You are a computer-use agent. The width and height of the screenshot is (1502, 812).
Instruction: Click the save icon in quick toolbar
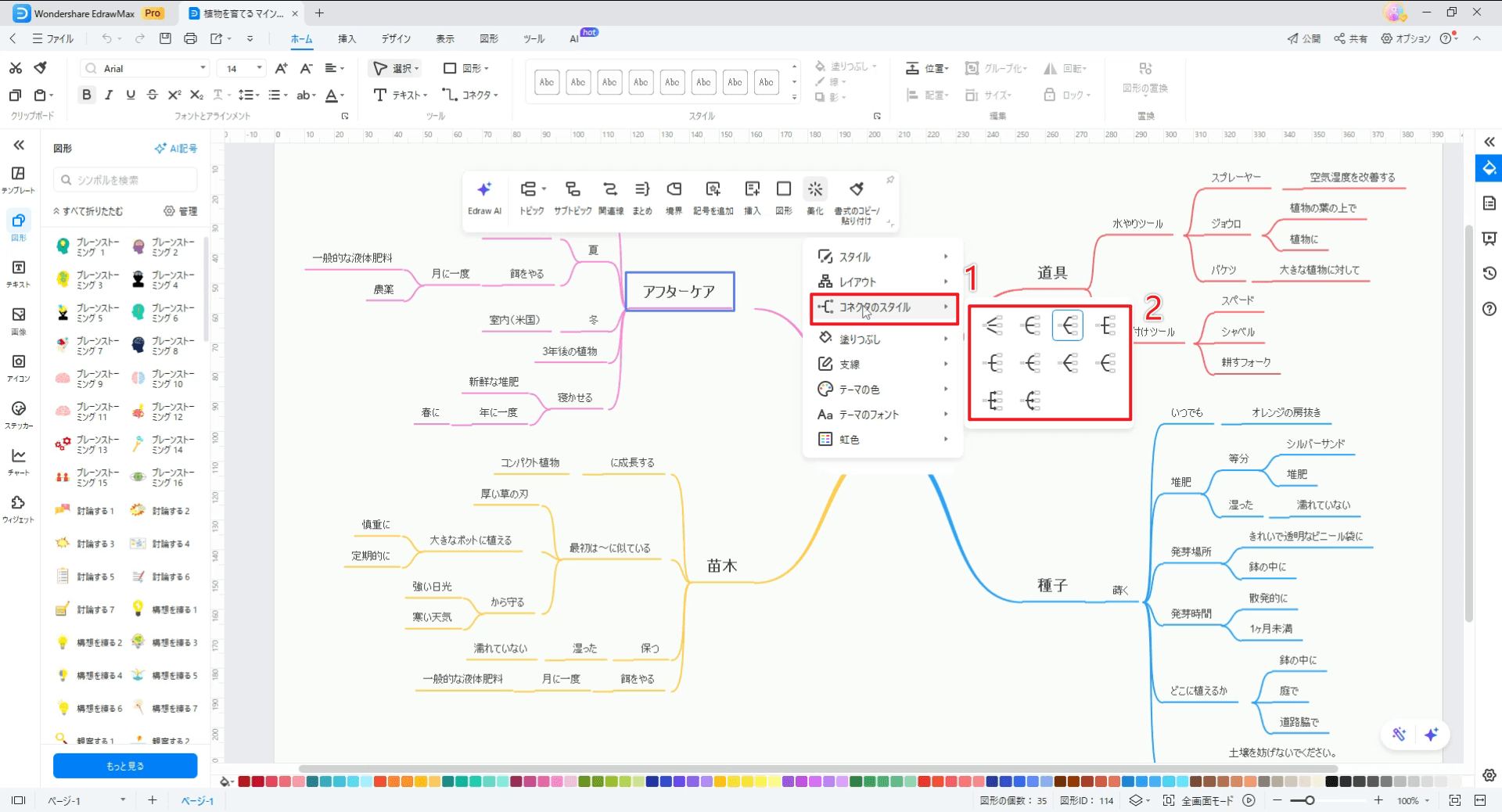click(165, 38)
